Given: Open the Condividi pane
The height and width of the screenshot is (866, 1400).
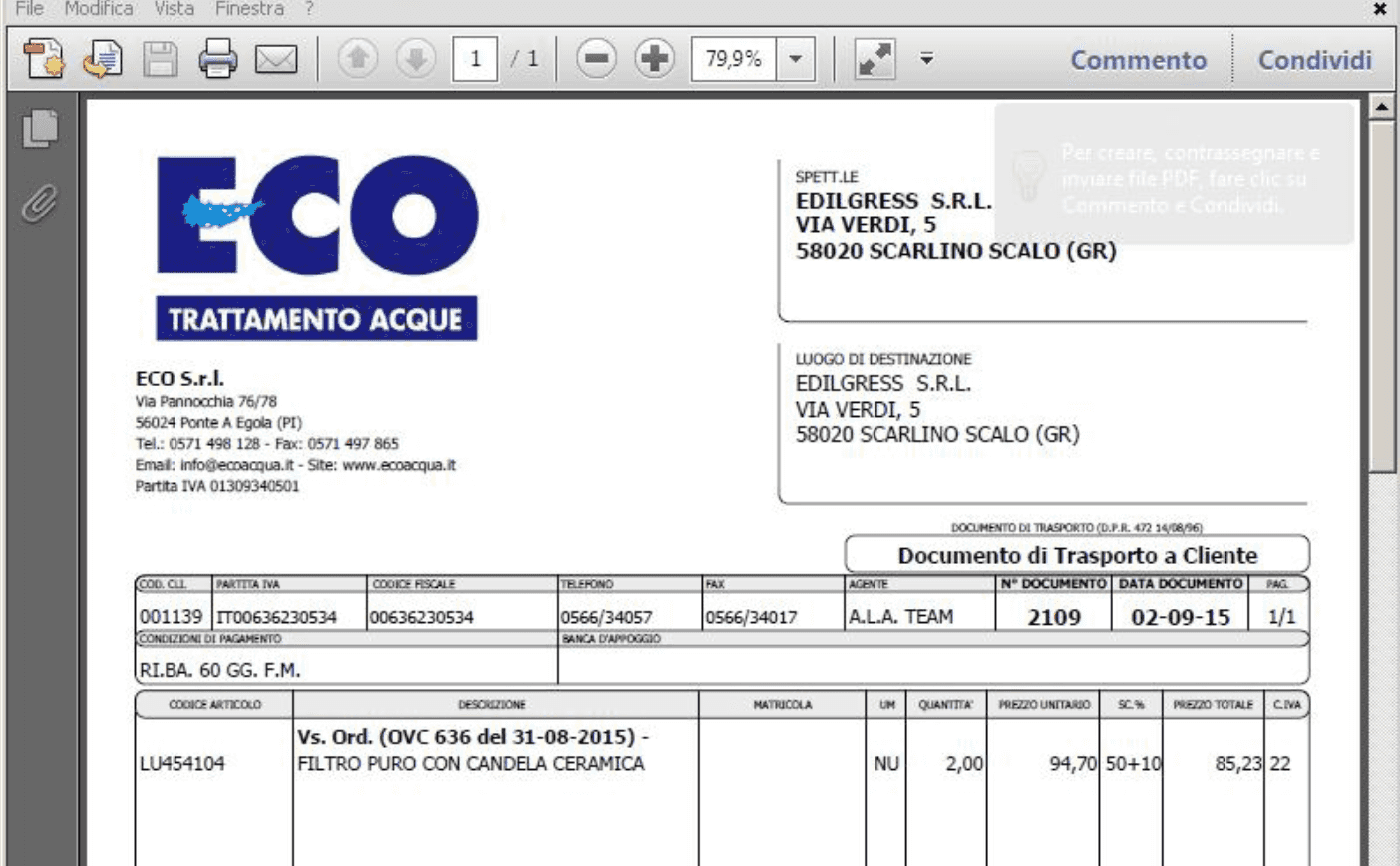Looking at the screenshot, I should point(1315,60).
